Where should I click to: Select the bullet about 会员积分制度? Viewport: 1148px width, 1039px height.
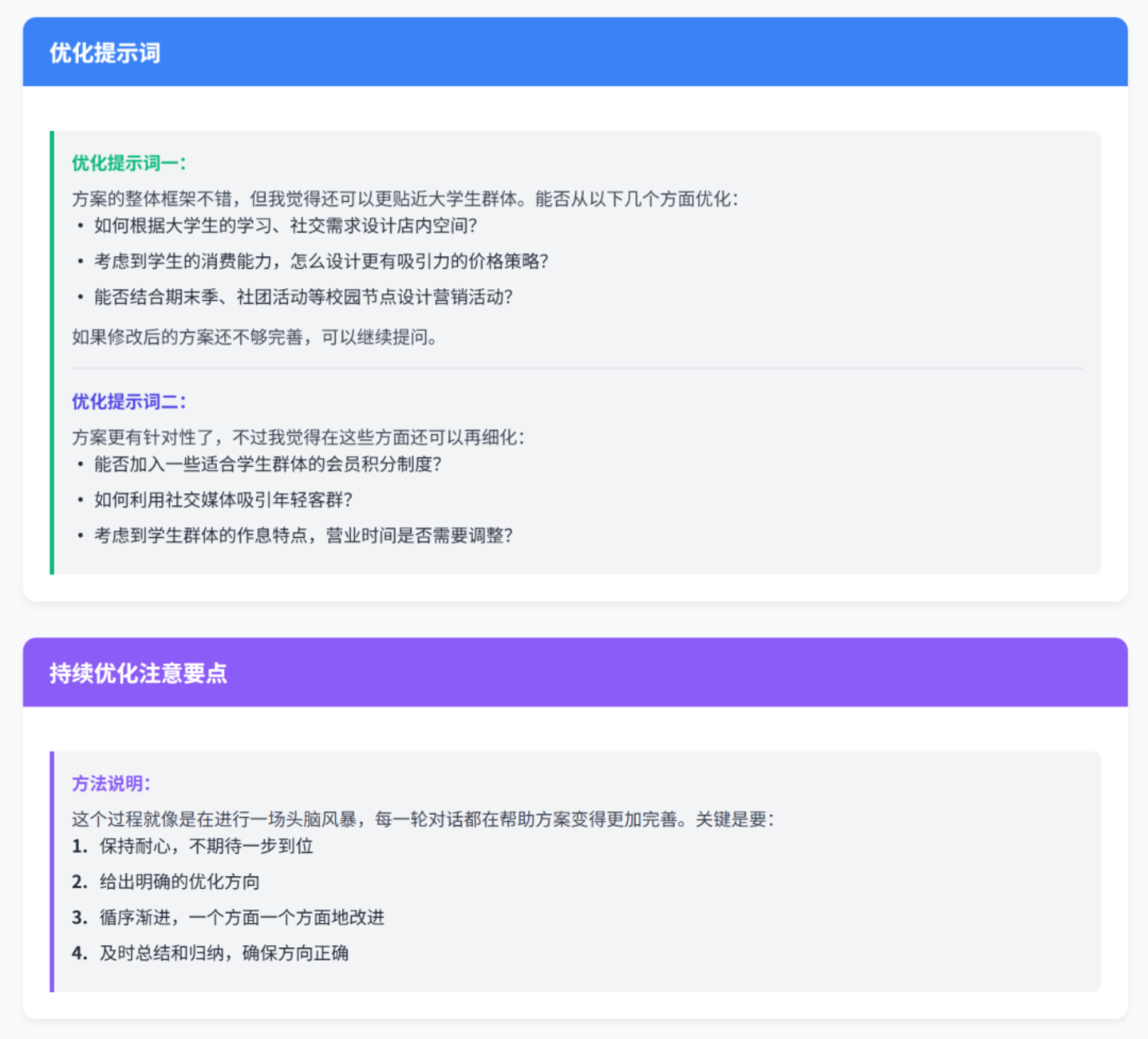coord(267,464)
